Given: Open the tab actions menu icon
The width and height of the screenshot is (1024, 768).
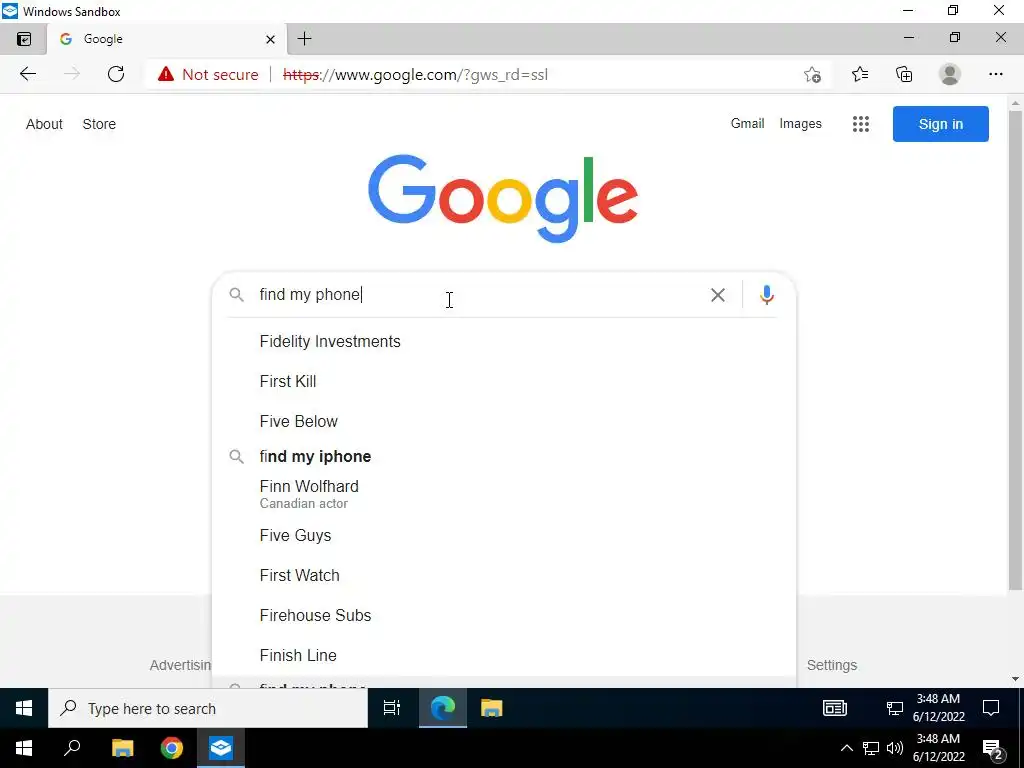Looking at the screenshot, I should (x=24, y=39).
